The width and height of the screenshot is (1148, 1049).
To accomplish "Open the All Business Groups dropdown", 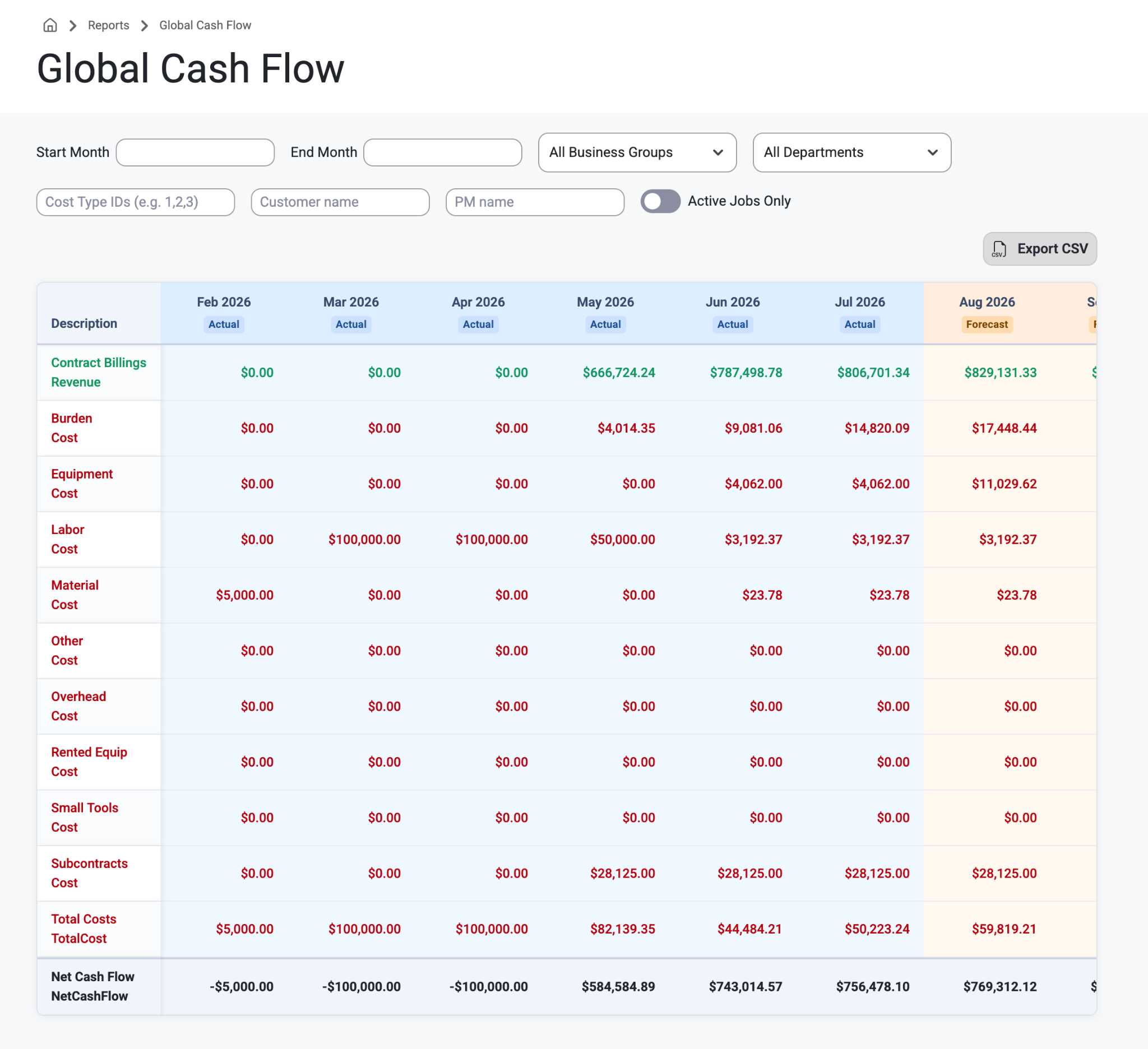I will tap(637, 152).
